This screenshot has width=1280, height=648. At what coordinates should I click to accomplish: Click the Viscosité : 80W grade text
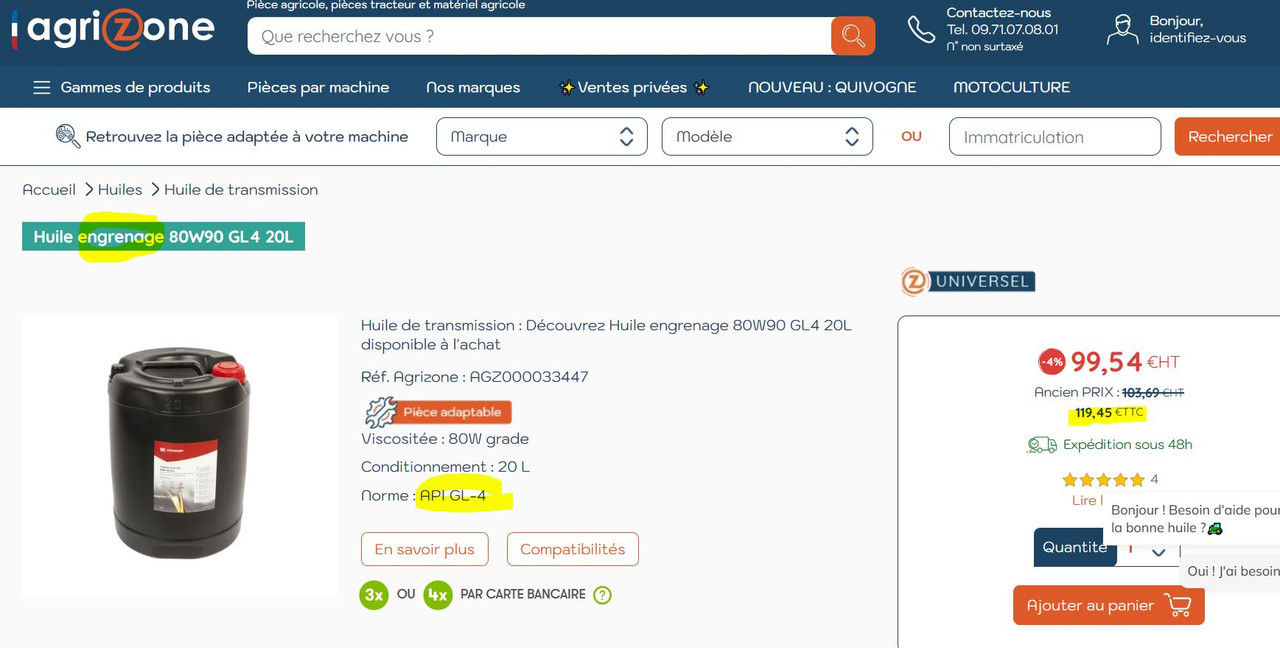[444, 439]
